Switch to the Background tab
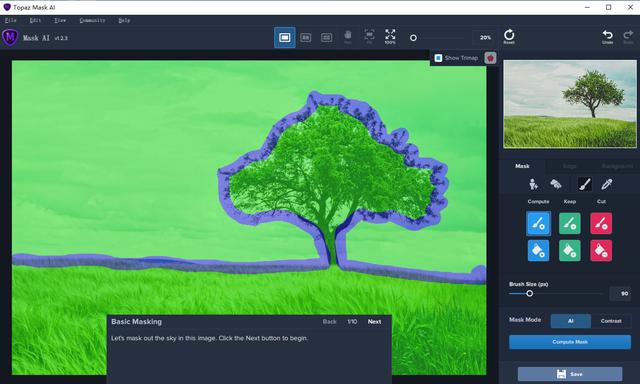This screenshot has width=640, height=384. 617,166
